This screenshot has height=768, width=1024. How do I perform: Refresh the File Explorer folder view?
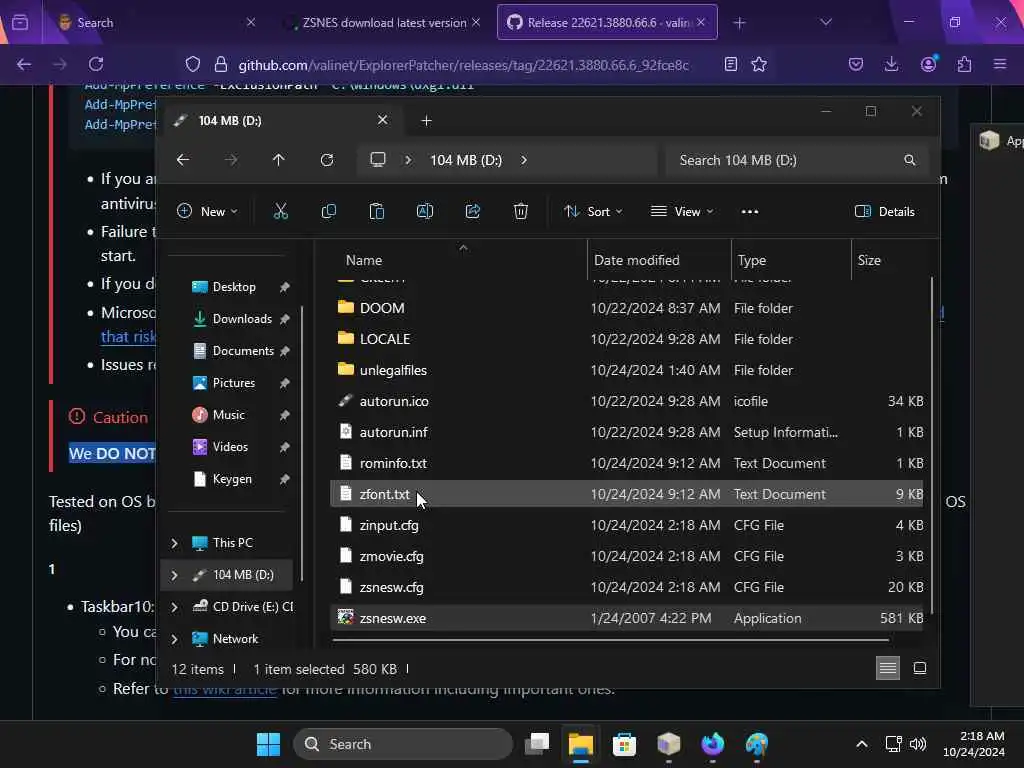327,160
